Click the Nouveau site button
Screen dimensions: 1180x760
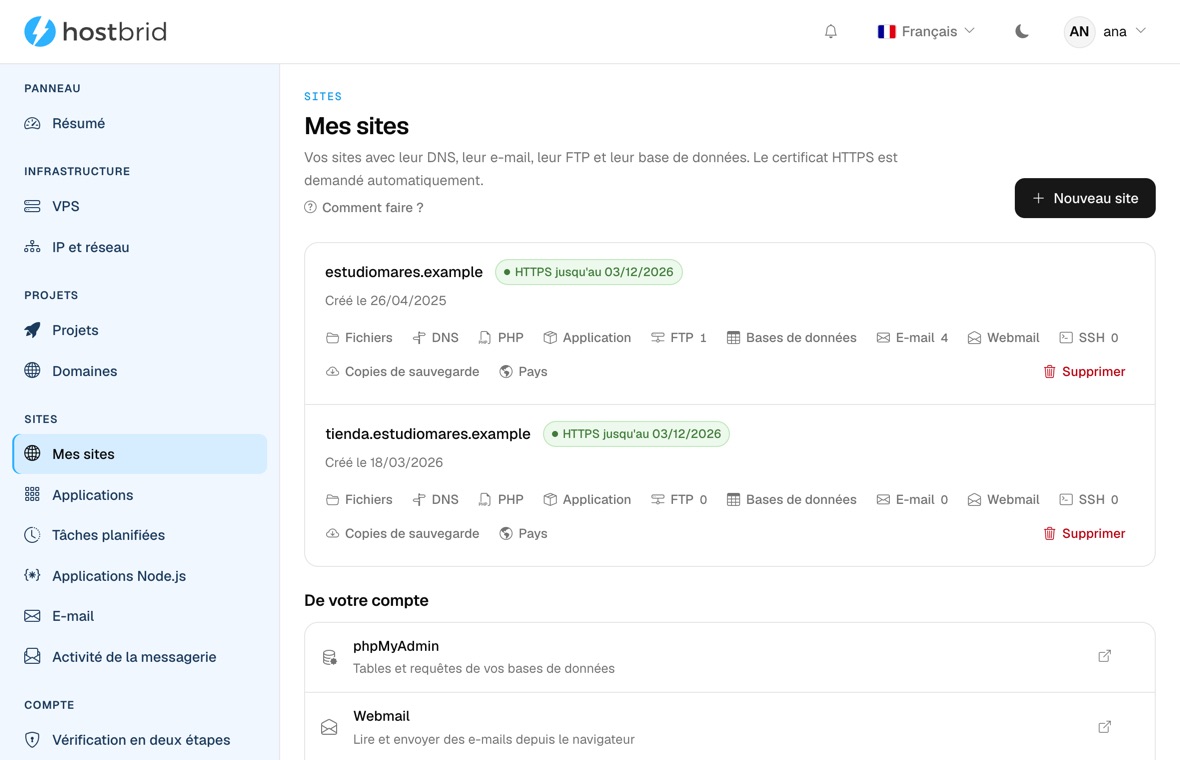point(1084,198)
